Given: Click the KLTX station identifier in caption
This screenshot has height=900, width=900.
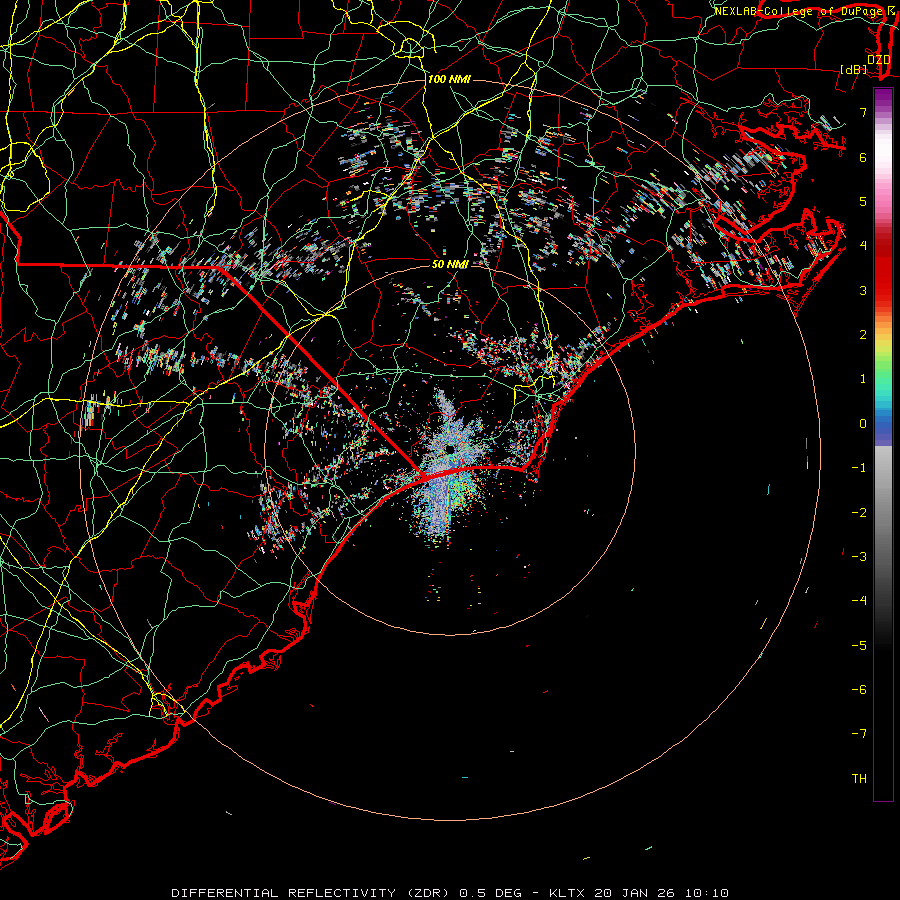Looking at the screenshot, I should [567, 893].
